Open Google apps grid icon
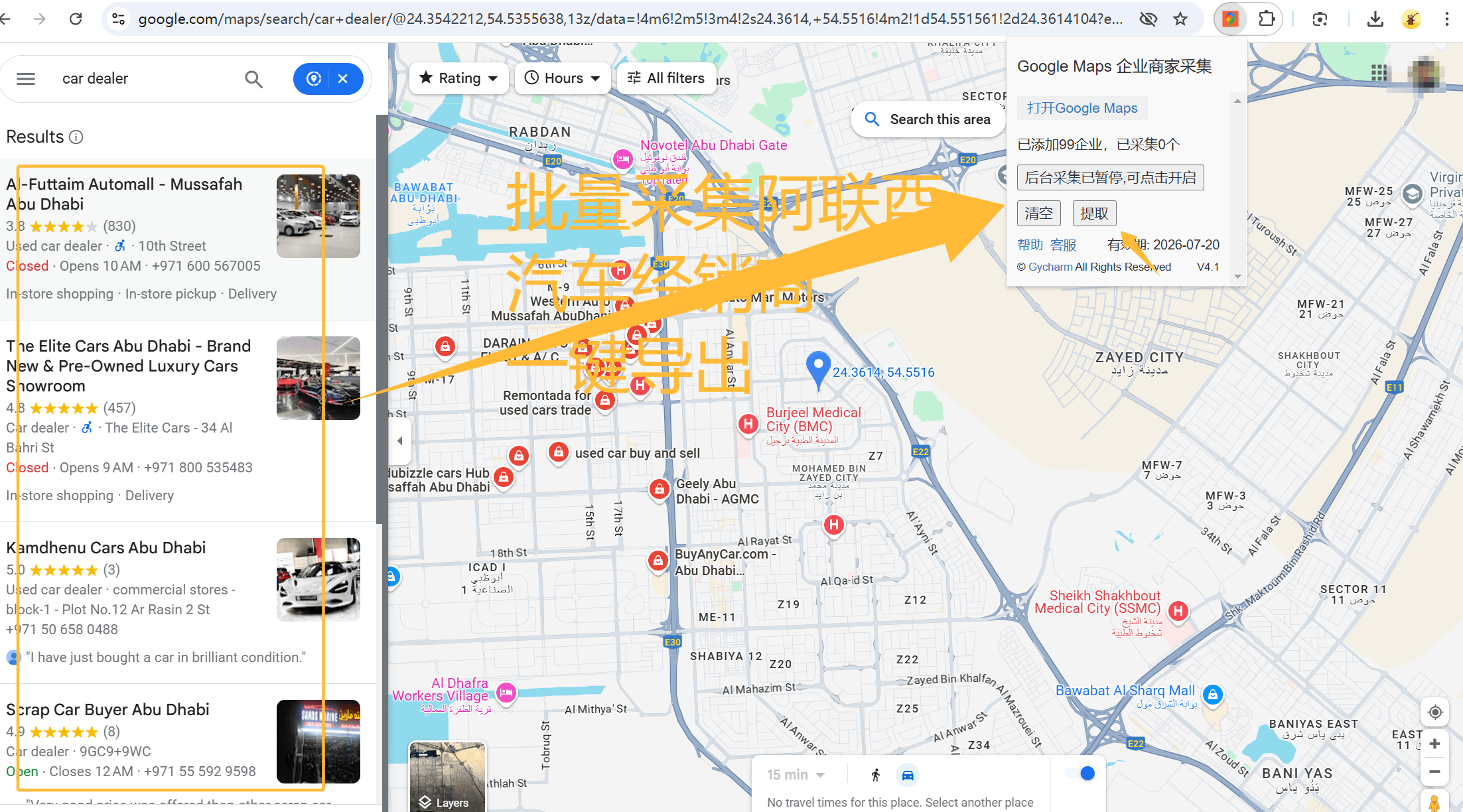This screenshot has height=812, width=1463. [1379, 72]
